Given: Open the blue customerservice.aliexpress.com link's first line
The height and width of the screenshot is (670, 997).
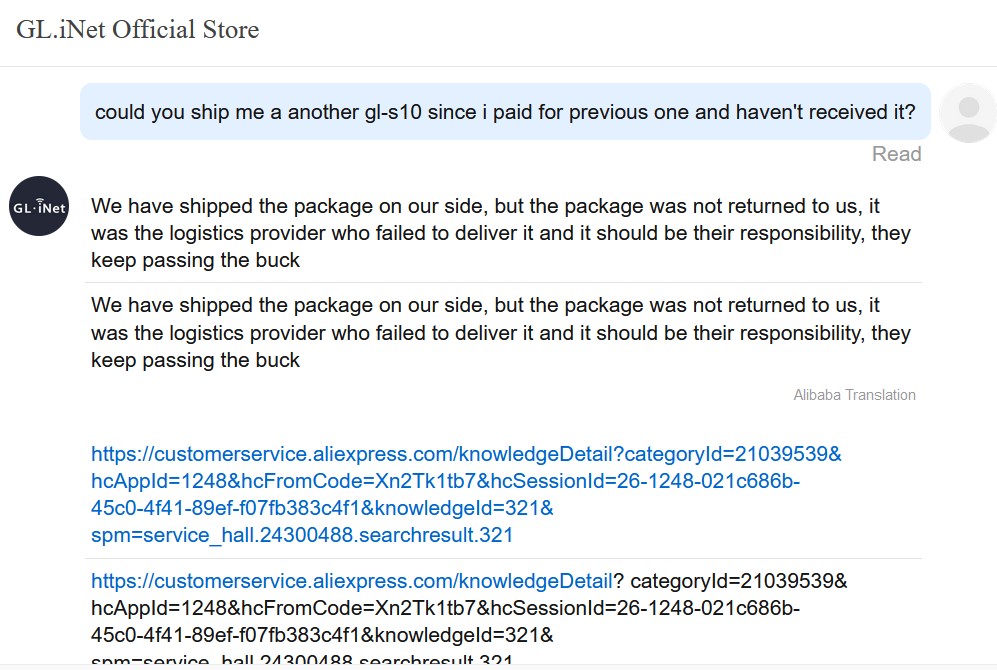Looking at the screenshot, I should pos(466,454).
